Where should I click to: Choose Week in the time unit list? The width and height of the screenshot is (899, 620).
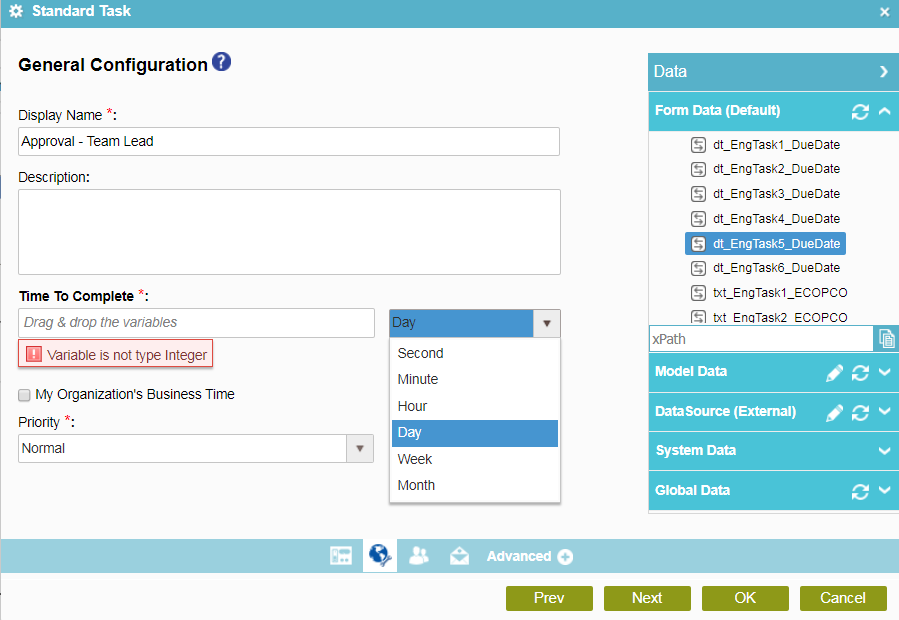[x=415, y=459]
